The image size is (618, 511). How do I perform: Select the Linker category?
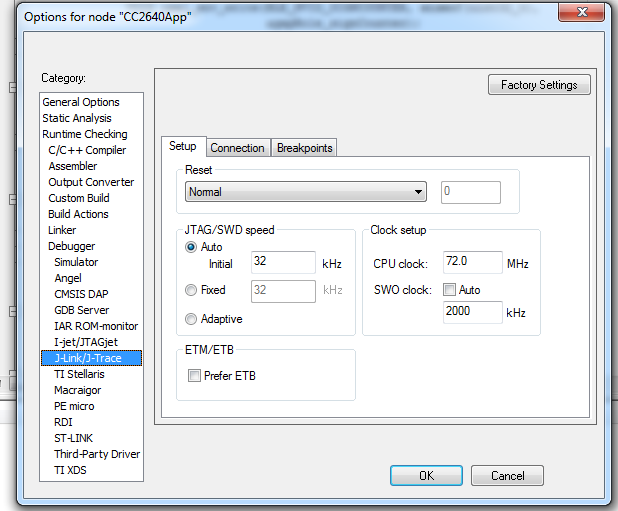(x=62, y=230)
